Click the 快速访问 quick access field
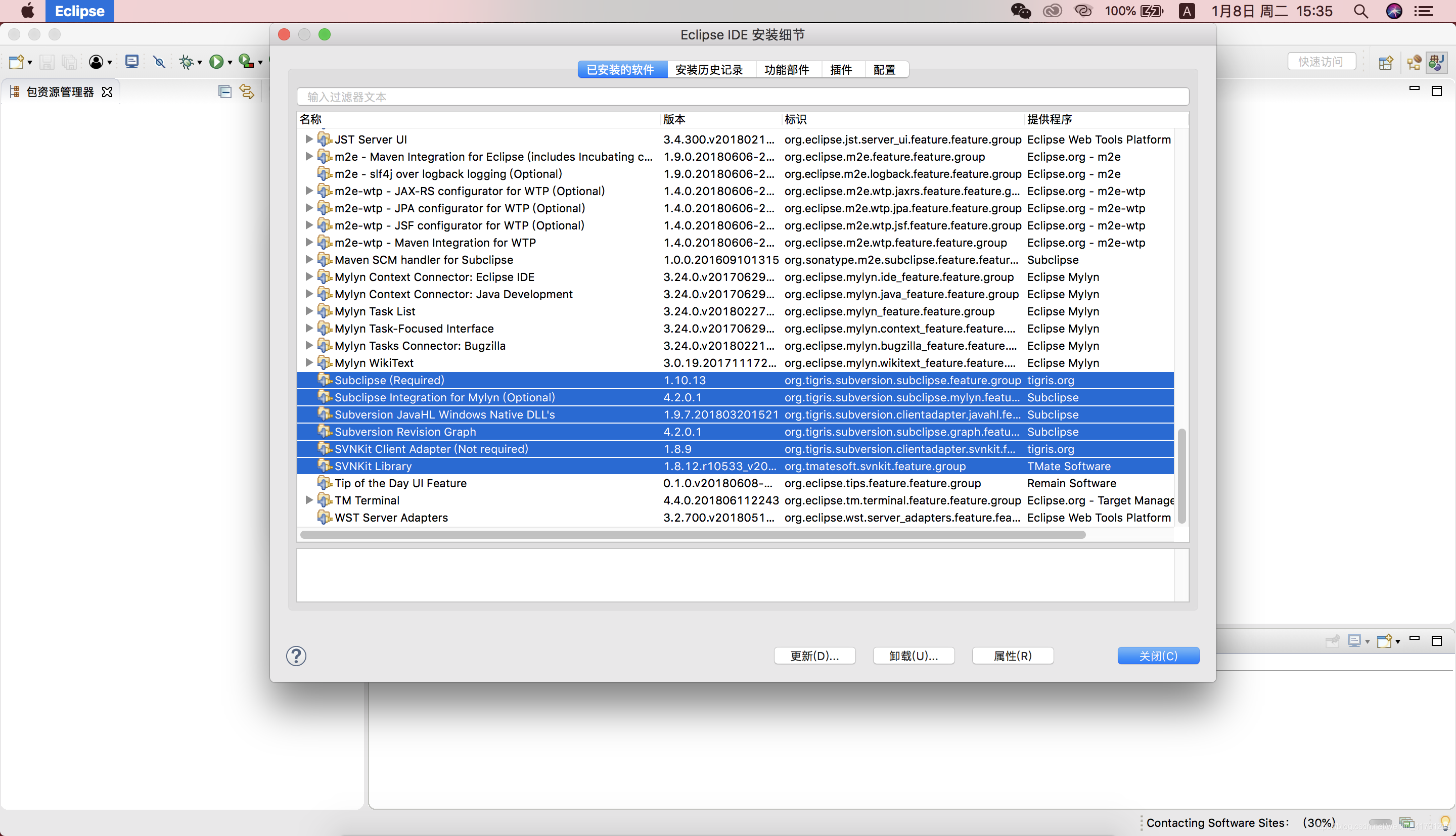This screenshot has width=1456, height=836. 1322,62
